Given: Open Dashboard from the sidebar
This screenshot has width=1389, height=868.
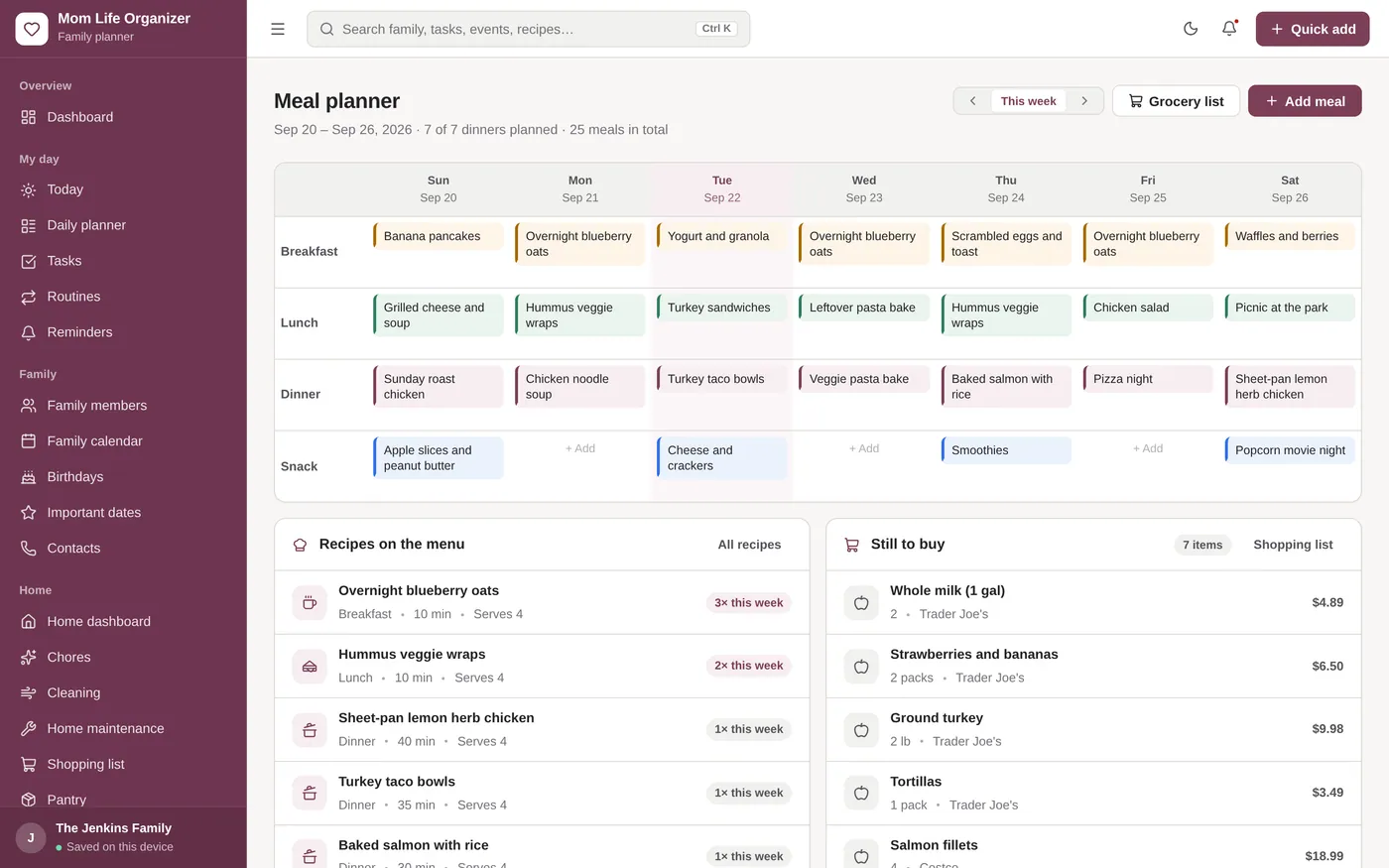Looking at the screenshot, I should tap(123, 117).
